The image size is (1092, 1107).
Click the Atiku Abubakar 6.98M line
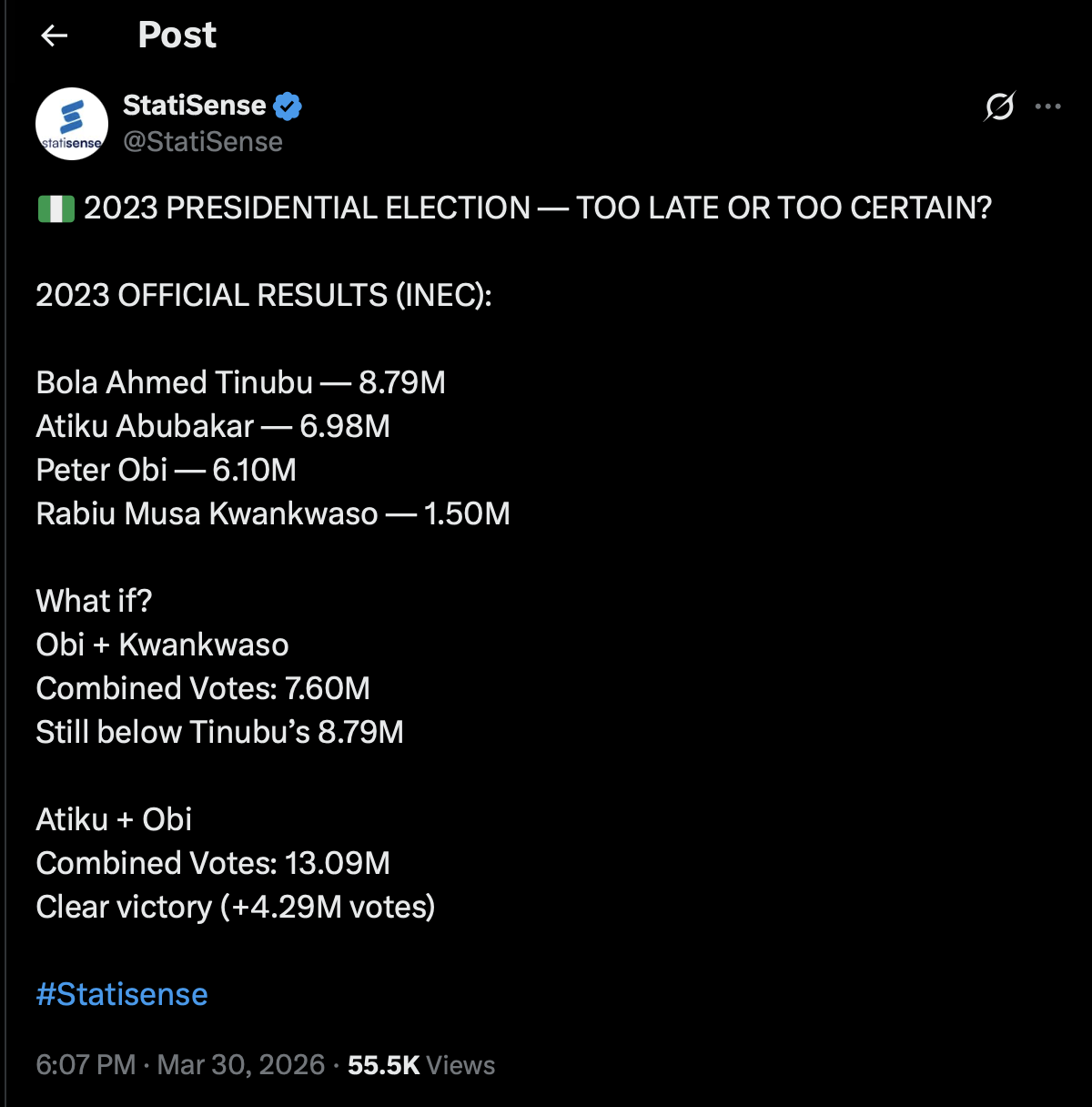pos(213,426)
